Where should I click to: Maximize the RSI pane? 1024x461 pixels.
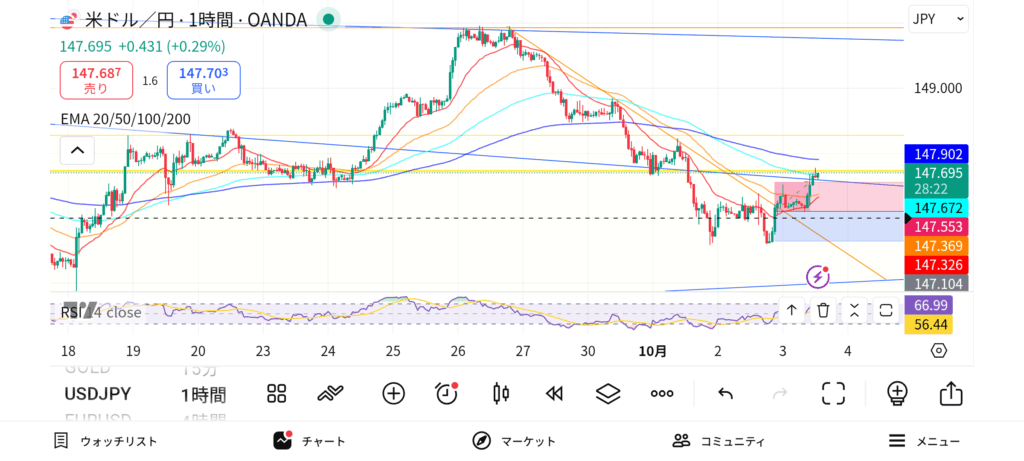coord(886,310)
